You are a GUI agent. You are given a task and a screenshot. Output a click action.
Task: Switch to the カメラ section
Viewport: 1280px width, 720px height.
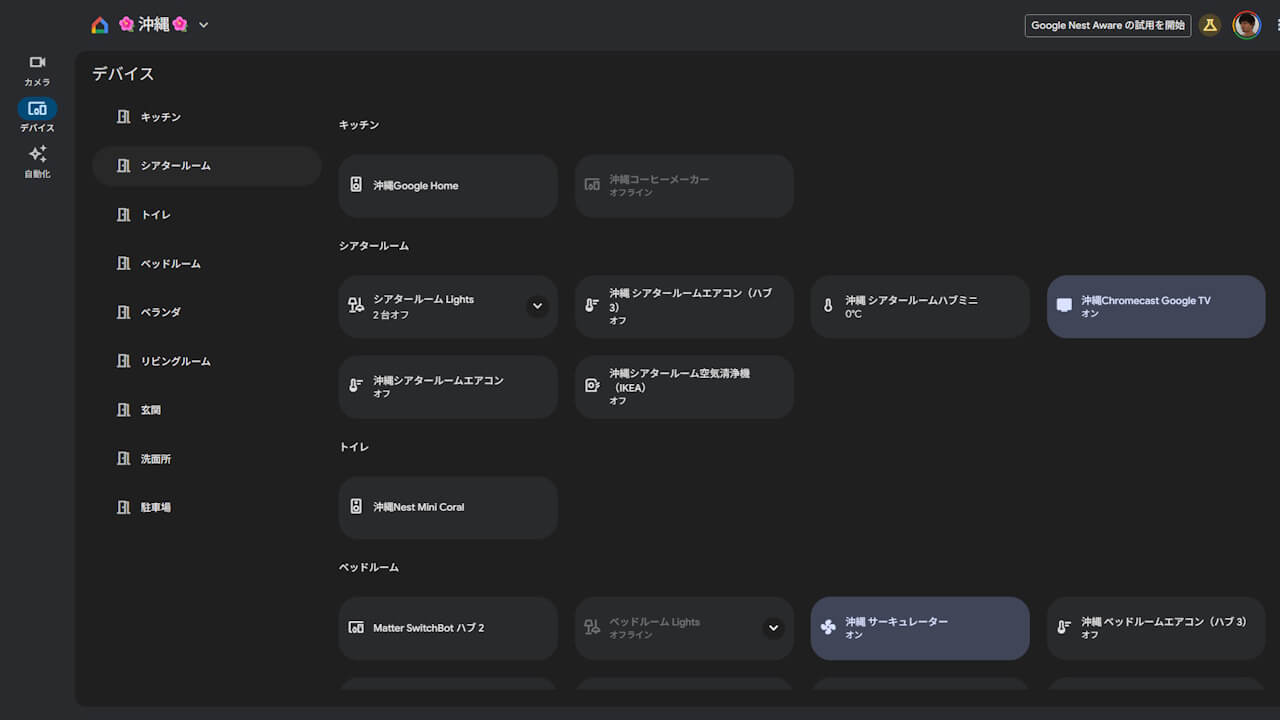coord(37,70)
